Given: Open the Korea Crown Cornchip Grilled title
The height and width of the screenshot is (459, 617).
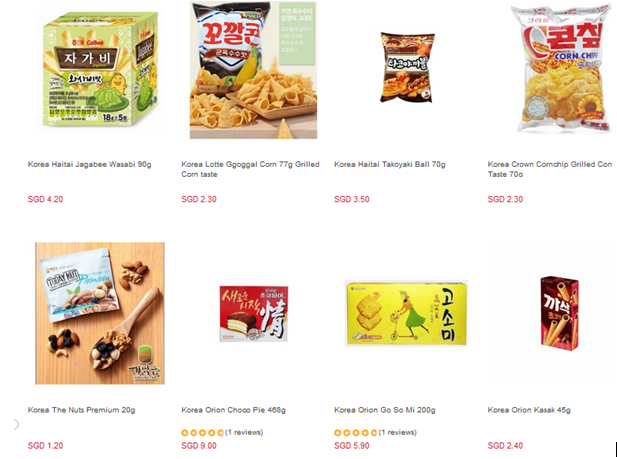Looking at the screenshot, I should [x=550, y=169].
